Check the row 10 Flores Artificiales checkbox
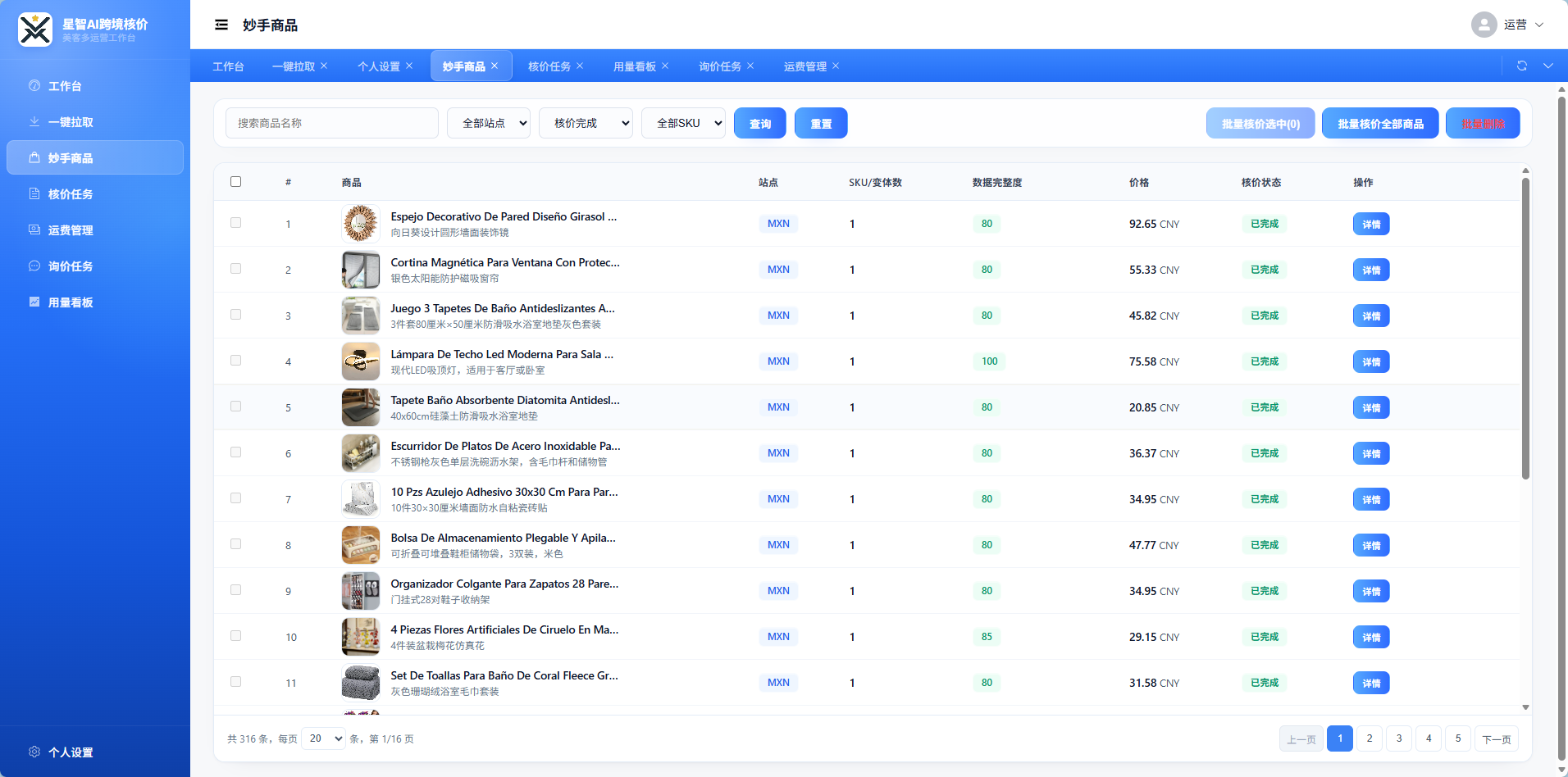This screenshot has height=777, width=1568. pyautogui.click(x=236, y=636)
